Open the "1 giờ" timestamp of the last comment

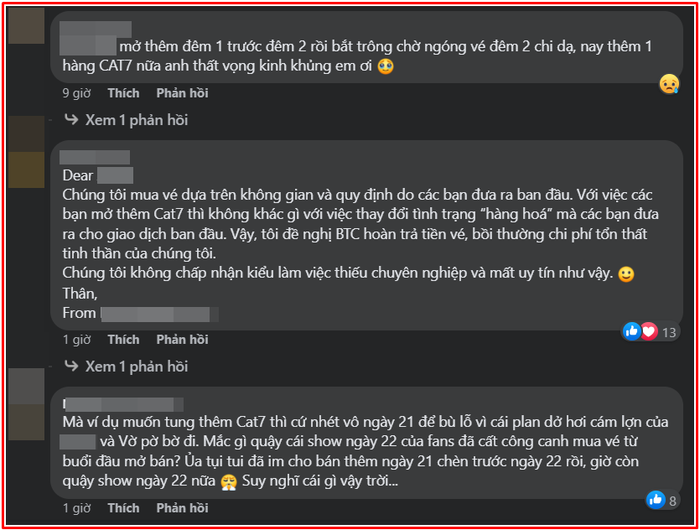[76, 508]
